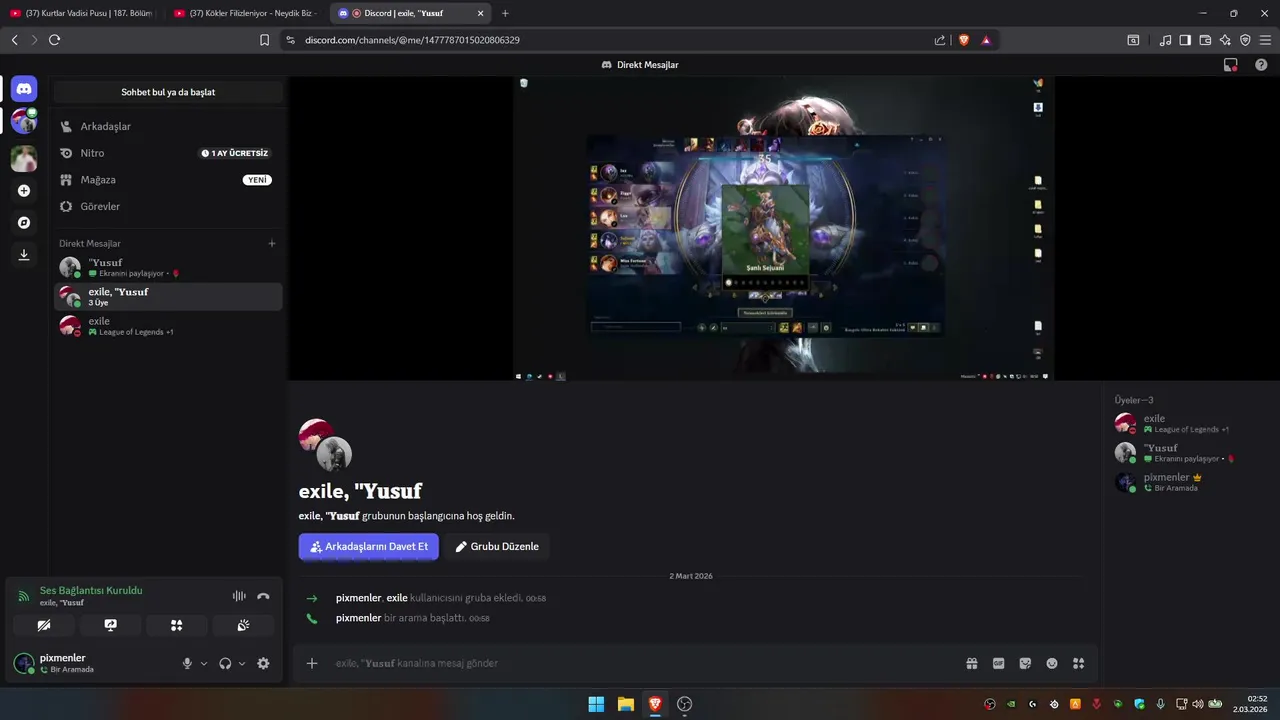Select pixmenler in members list
This screenshot has height=720, width=1280.
tap(1189, 482)
